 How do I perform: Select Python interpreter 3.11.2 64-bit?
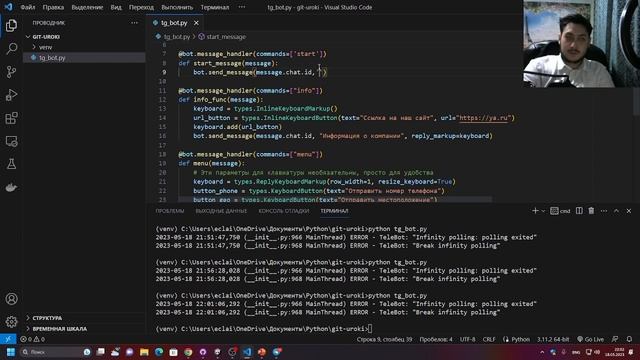pyautogui.click(x=553, y=339)
